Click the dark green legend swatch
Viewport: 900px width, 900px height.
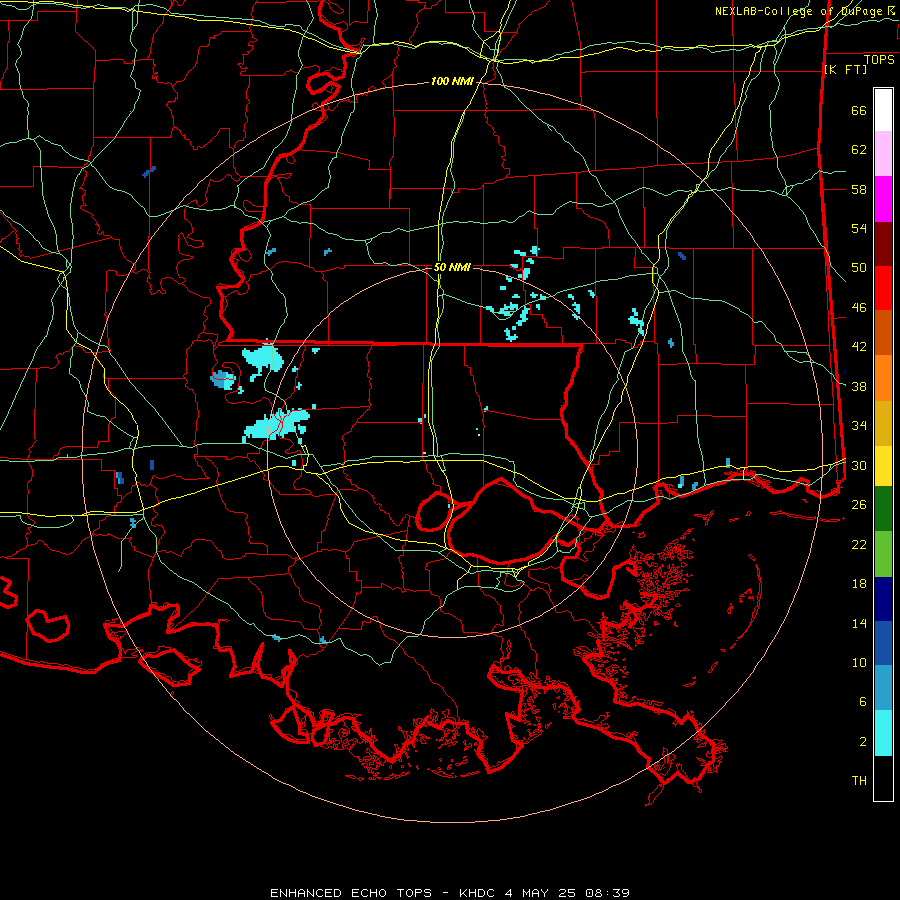pos(883,509)
